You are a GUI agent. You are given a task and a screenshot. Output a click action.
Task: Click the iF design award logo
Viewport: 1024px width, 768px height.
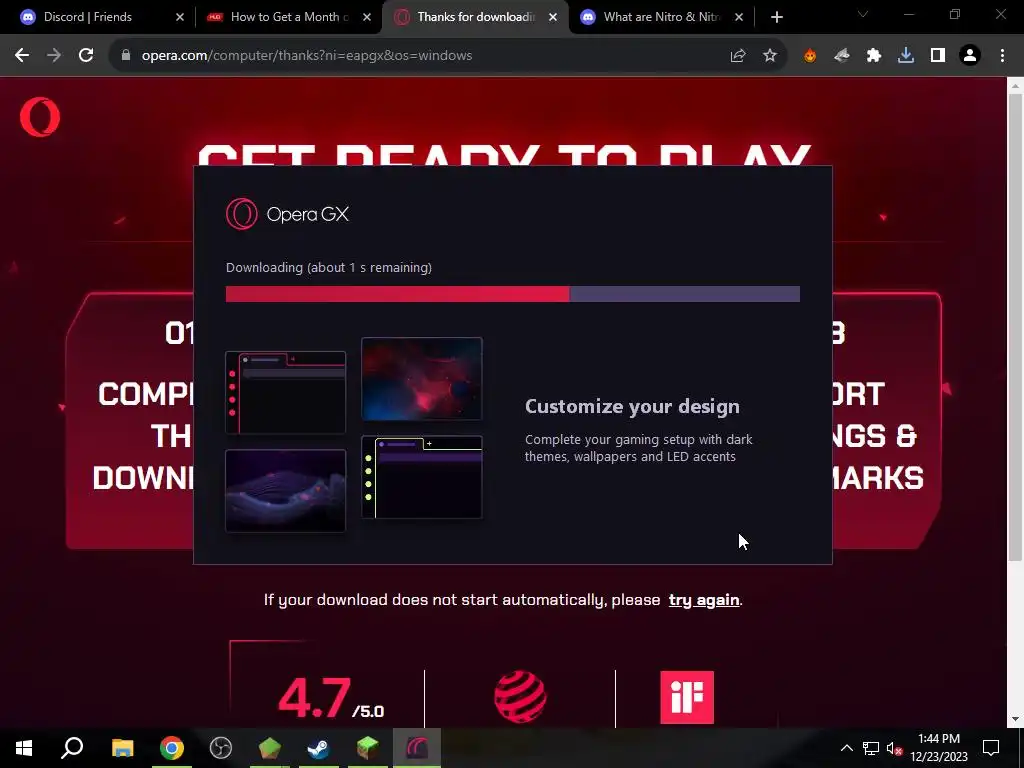[687, 697]
